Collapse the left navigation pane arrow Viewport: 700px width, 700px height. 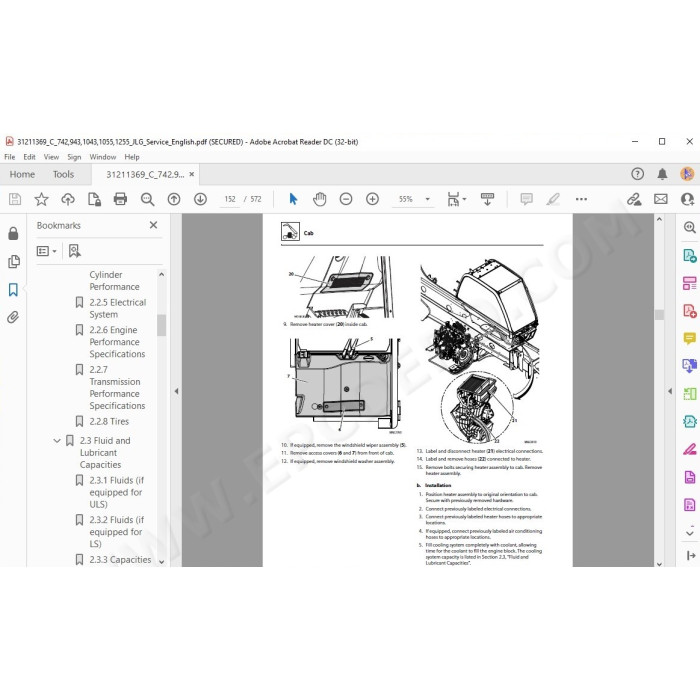(176, 391)
